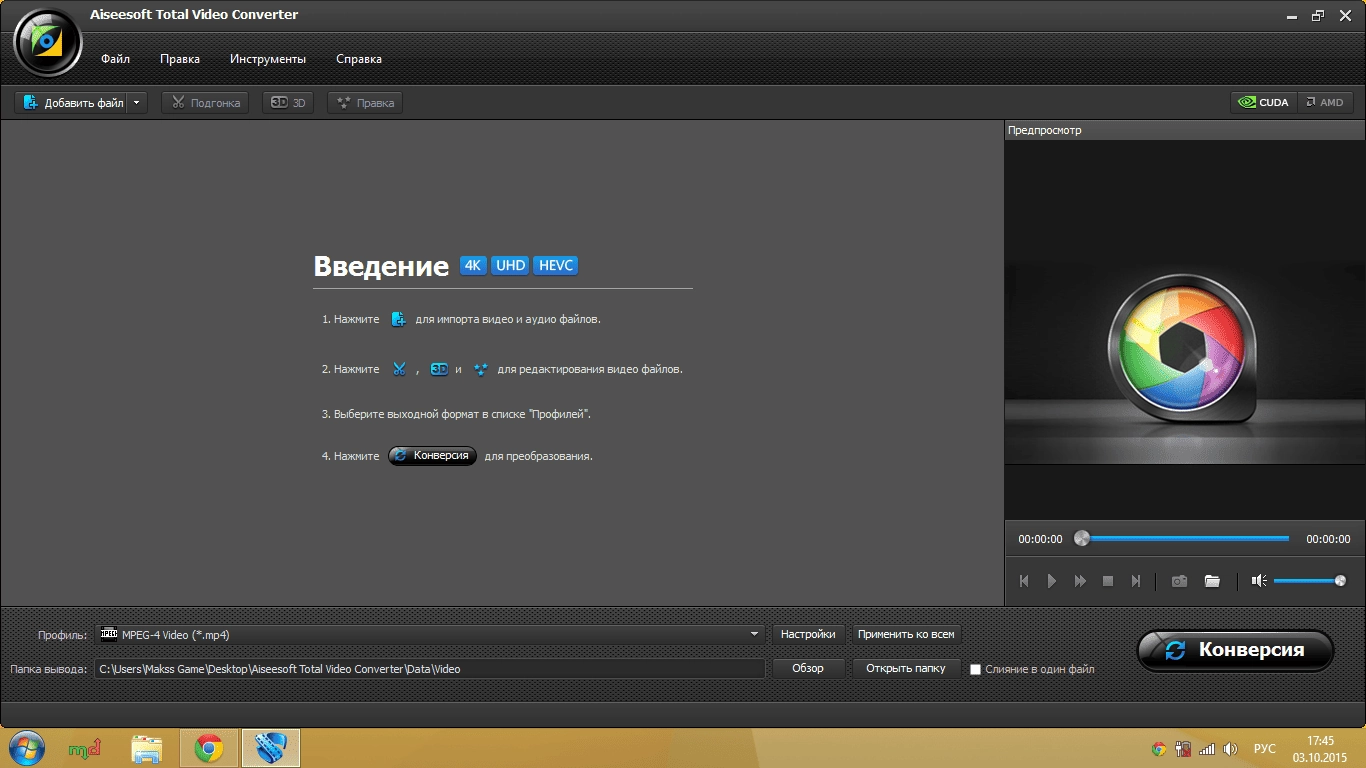Click the tray volume icon
The width and height of the screenshot is (1366, 768).
coord(1231,749)
